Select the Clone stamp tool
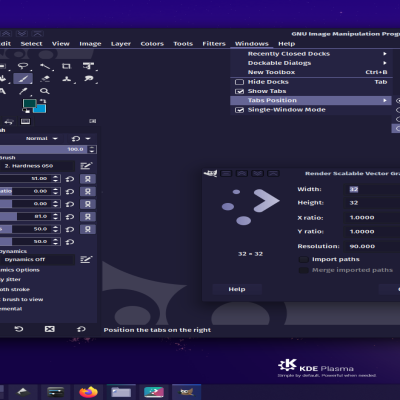The height and width of the screenshot is (400, 400). (67, 79)
